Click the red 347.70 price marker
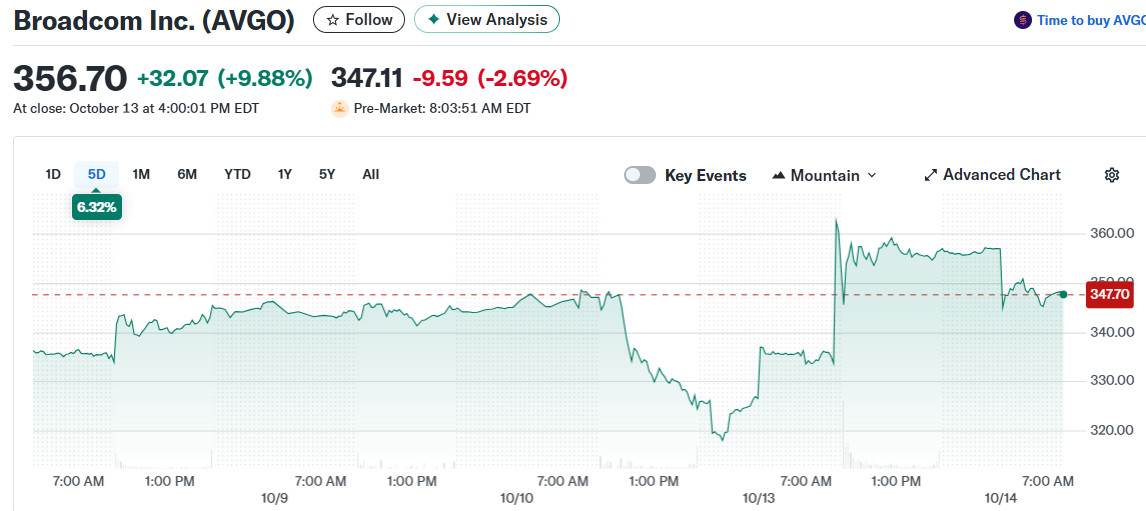The height and width of the screenshot is (511, 1146). [x=1110, y=295]
